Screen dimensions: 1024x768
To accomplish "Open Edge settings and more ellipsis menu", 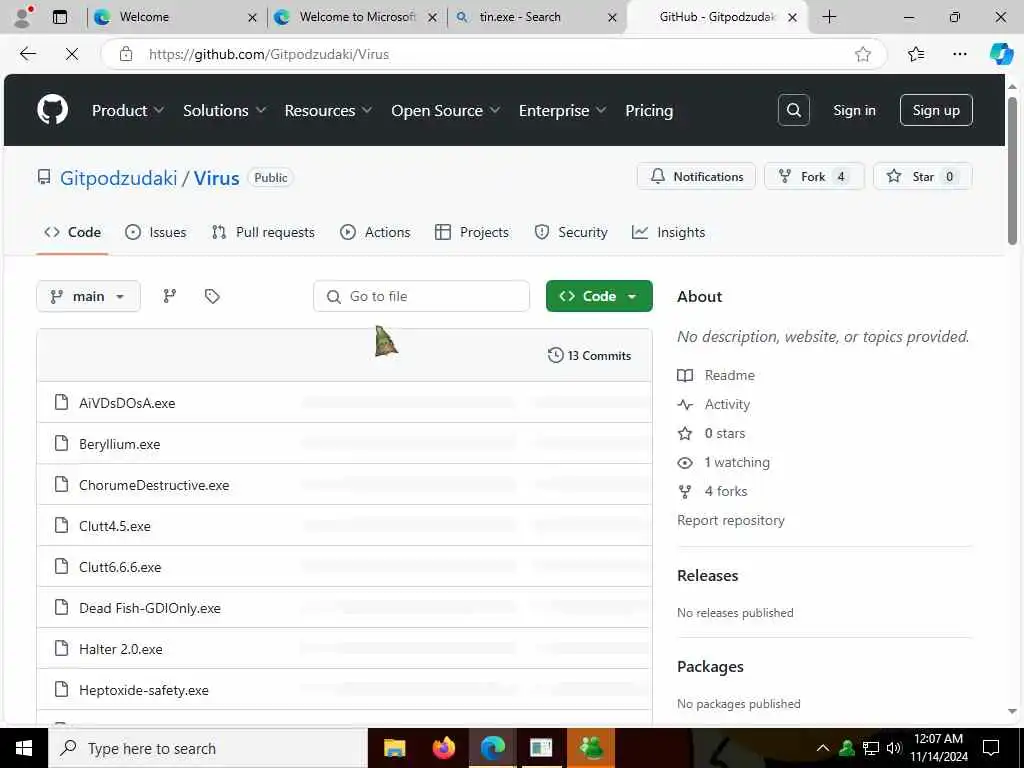I will [x=960, y=54].
